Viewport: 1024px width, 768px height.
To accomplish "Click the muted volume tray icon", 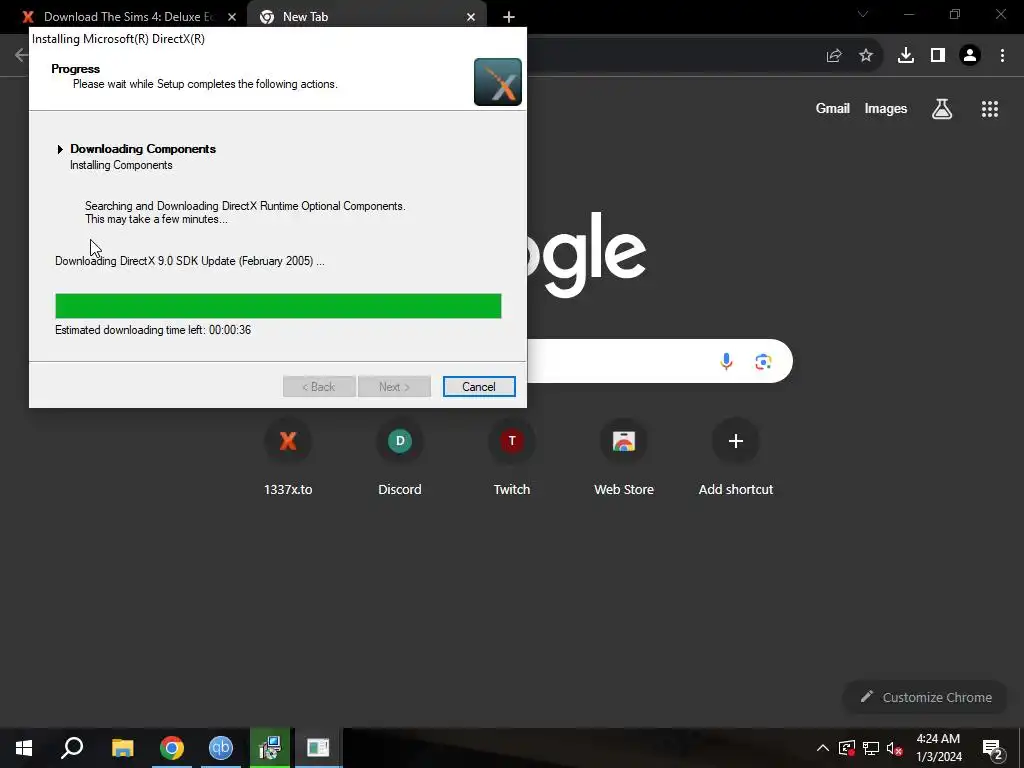I will pos(895,748).
